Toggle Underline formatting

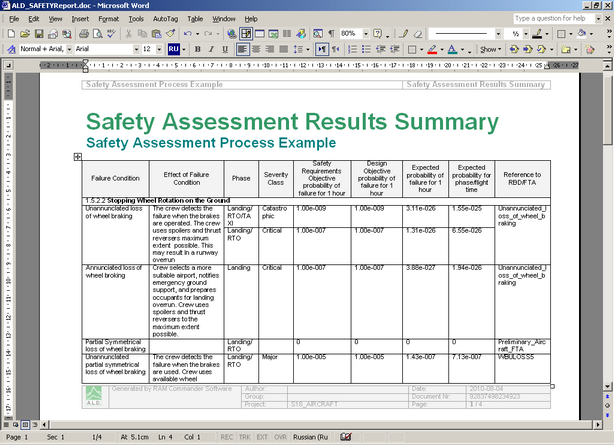click(x=226, y=48)
